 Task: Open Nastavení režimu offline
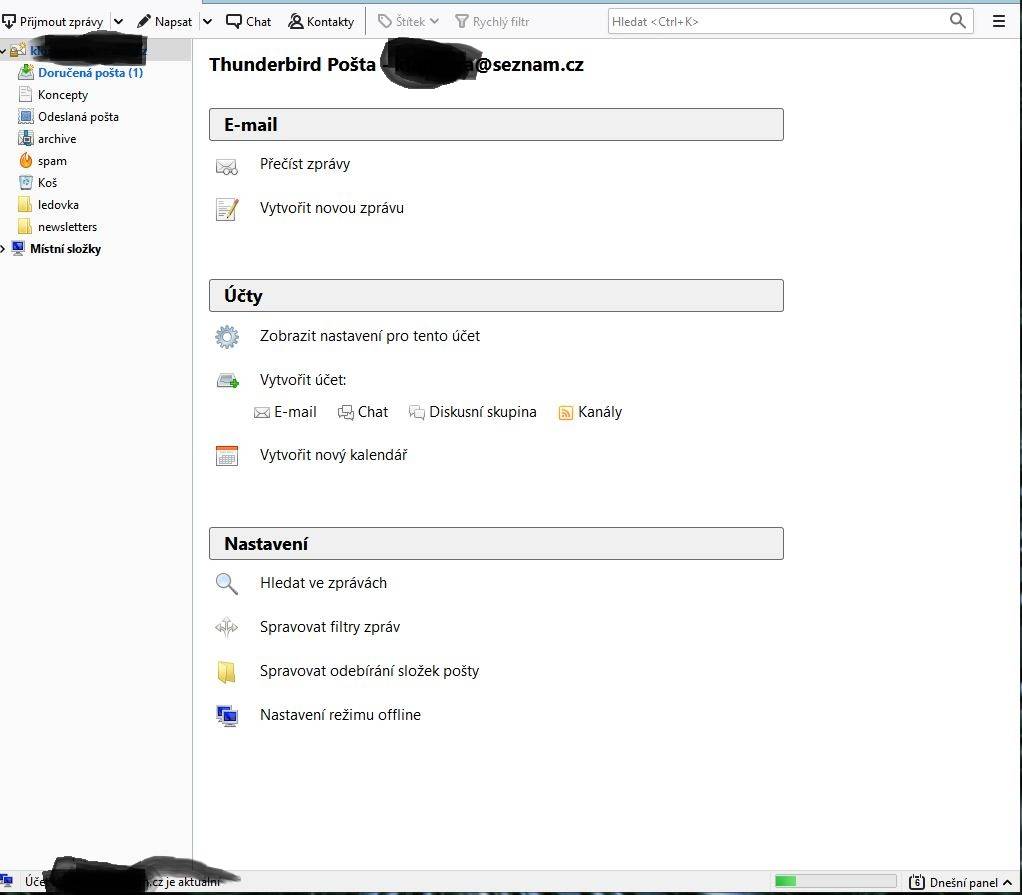coord(340,714)
